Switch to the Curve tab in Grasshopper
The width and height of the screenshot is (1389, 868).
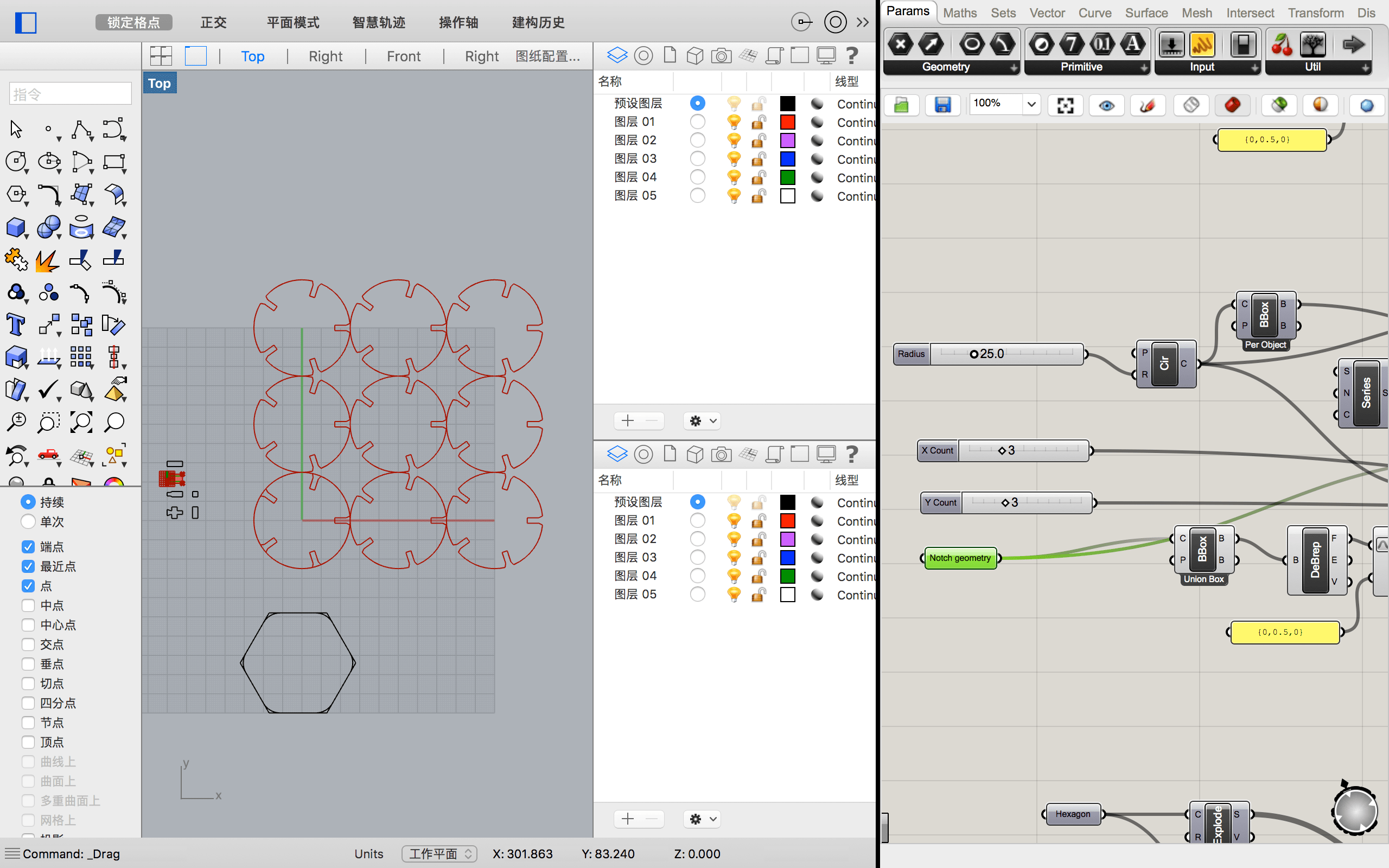pos(1094,12)
